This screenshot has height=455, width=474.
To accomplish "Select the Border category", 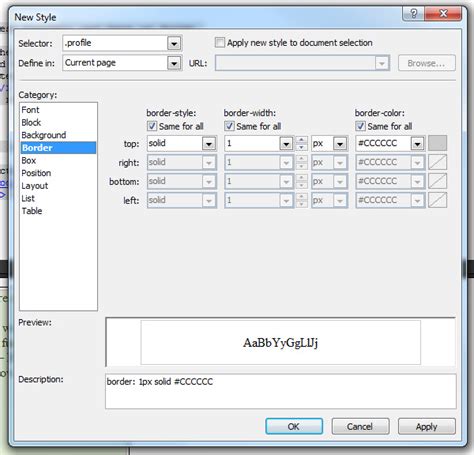I will pos(58,148).
